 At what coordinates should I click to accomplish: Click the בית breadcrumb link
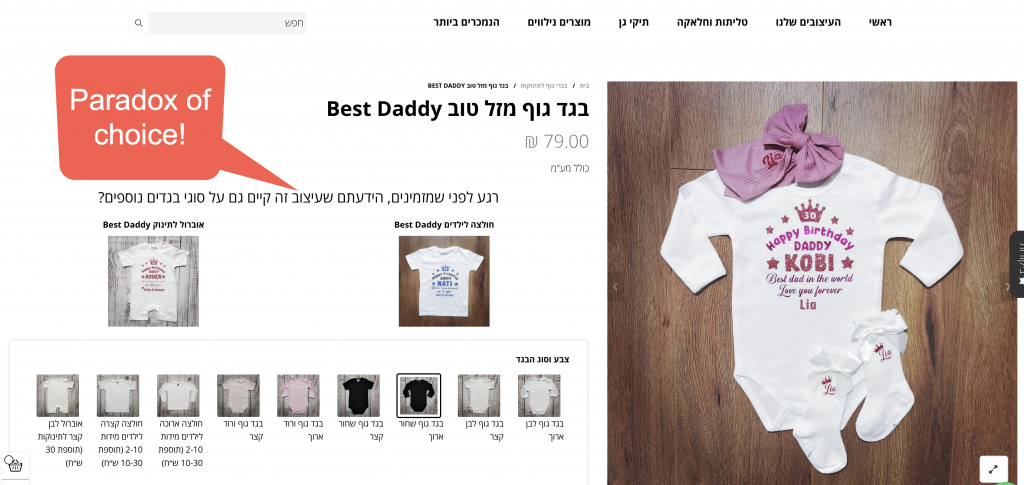(584, 86)
